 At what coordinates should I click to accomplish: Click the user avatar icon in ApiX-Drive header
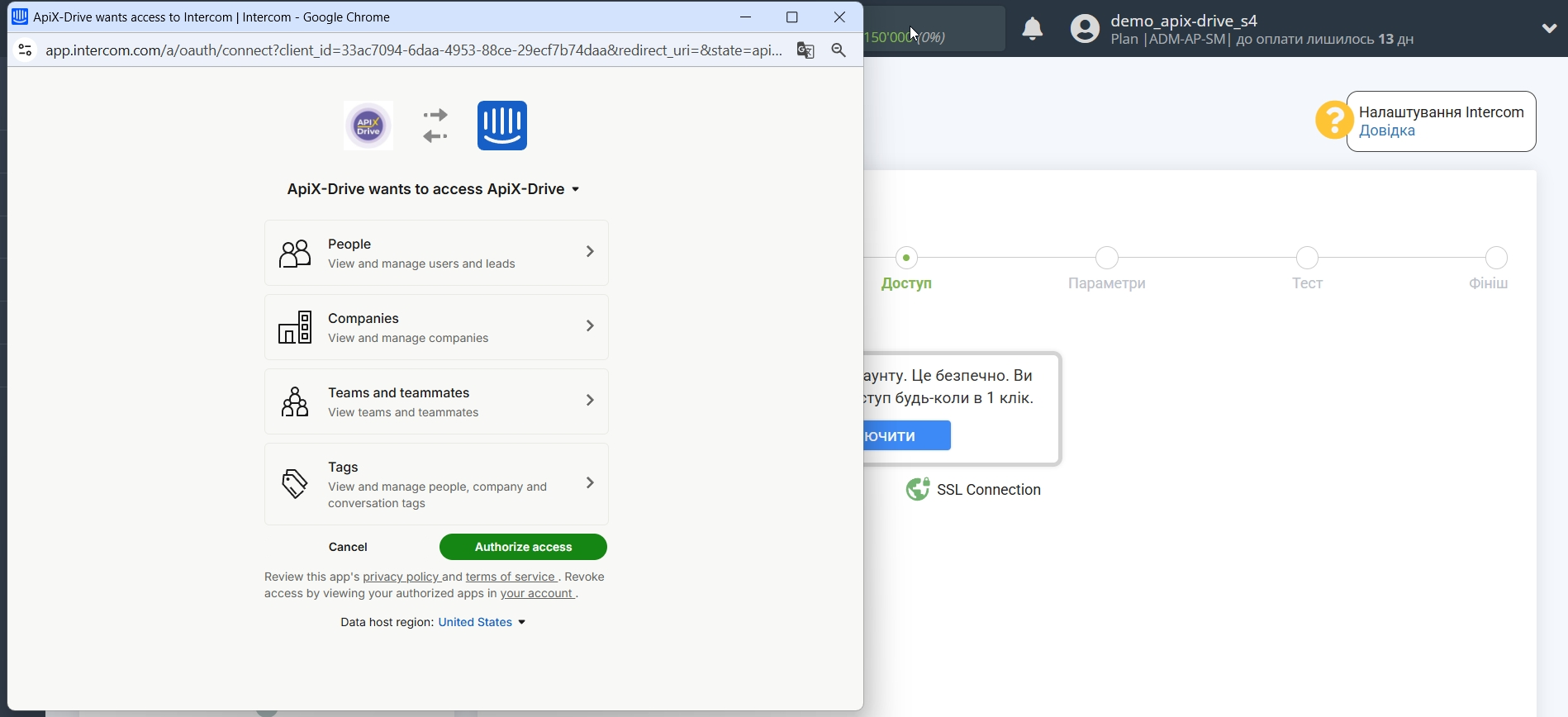(x=1085, y=29)
